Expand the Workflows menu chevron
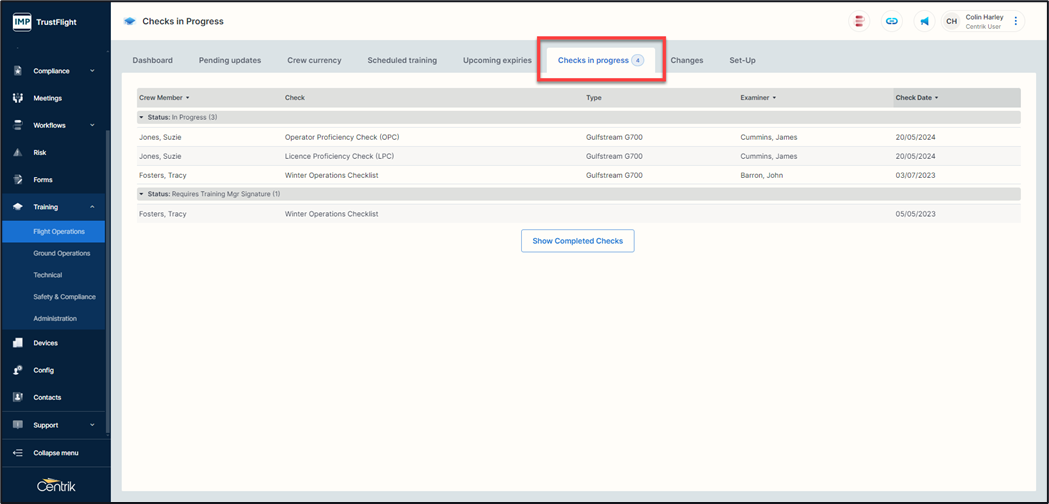Screen dimensions: 1049x504 click(x=92, y=126)
